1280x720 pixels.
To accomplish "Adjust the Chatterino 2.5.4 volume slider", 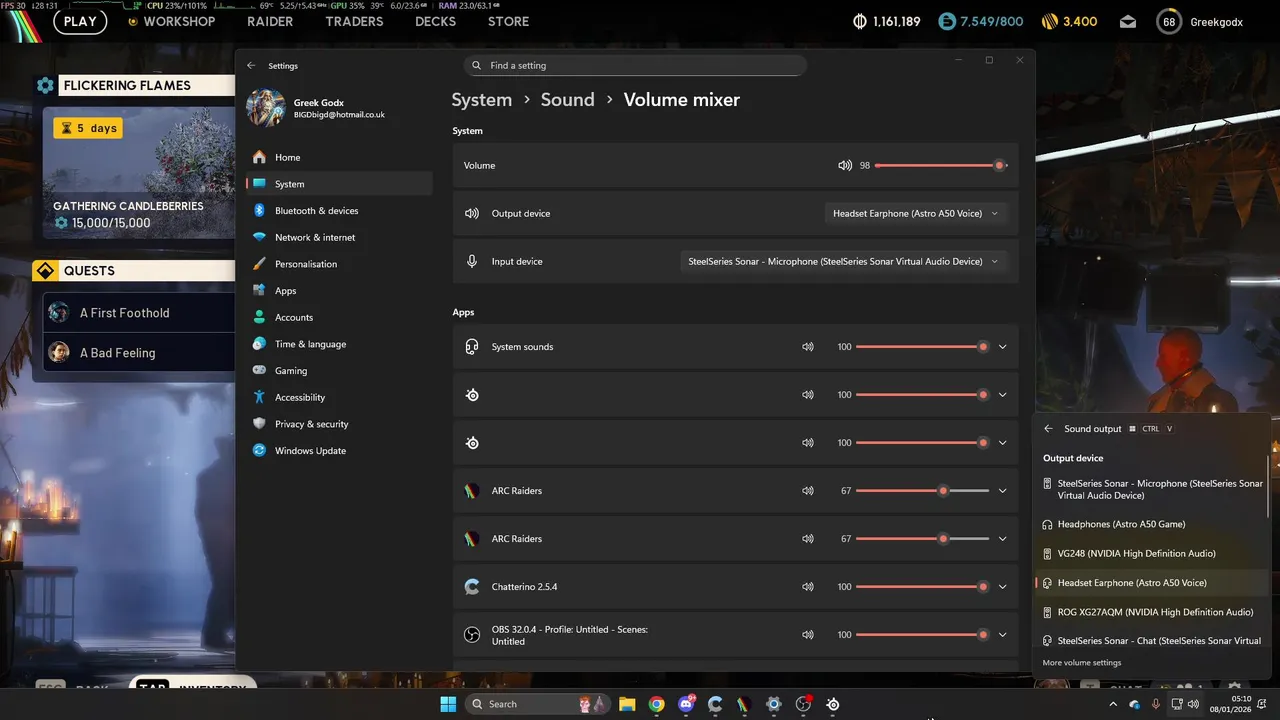I will [x=922, y=587].
